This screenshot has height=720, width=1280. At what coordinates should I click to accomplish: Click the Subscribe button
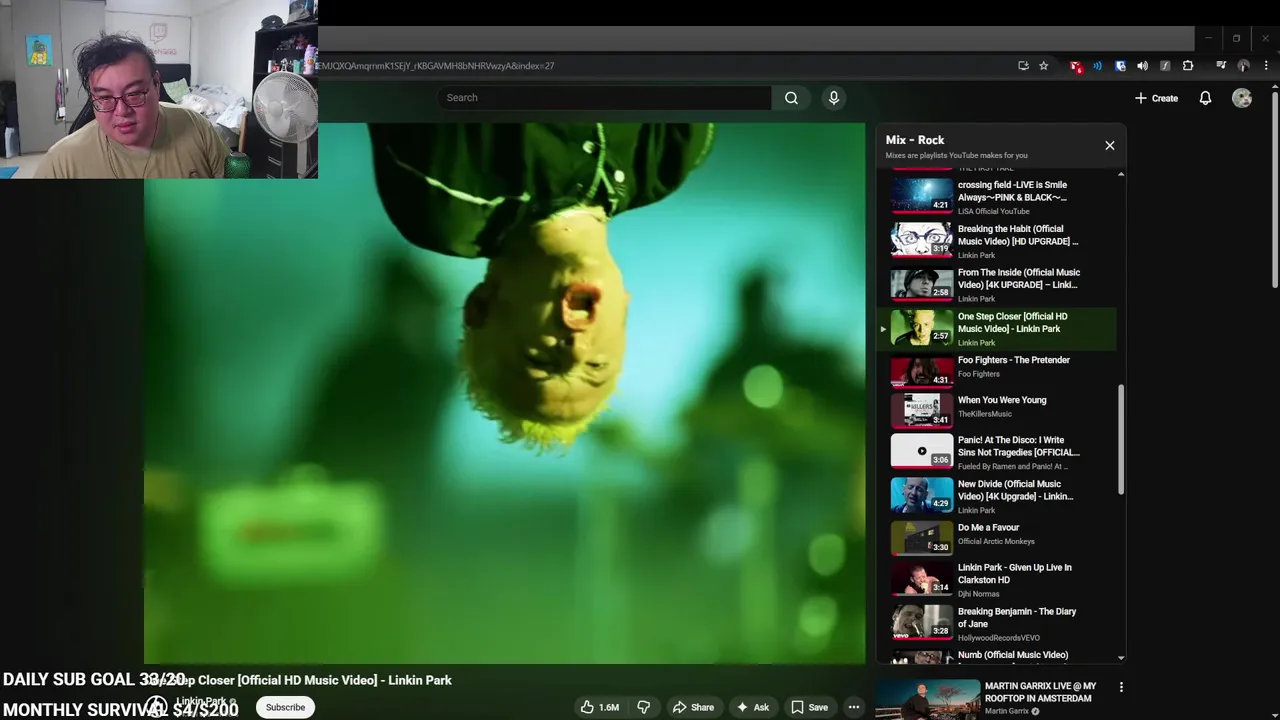pyautogui.click(x=285, y=707)
